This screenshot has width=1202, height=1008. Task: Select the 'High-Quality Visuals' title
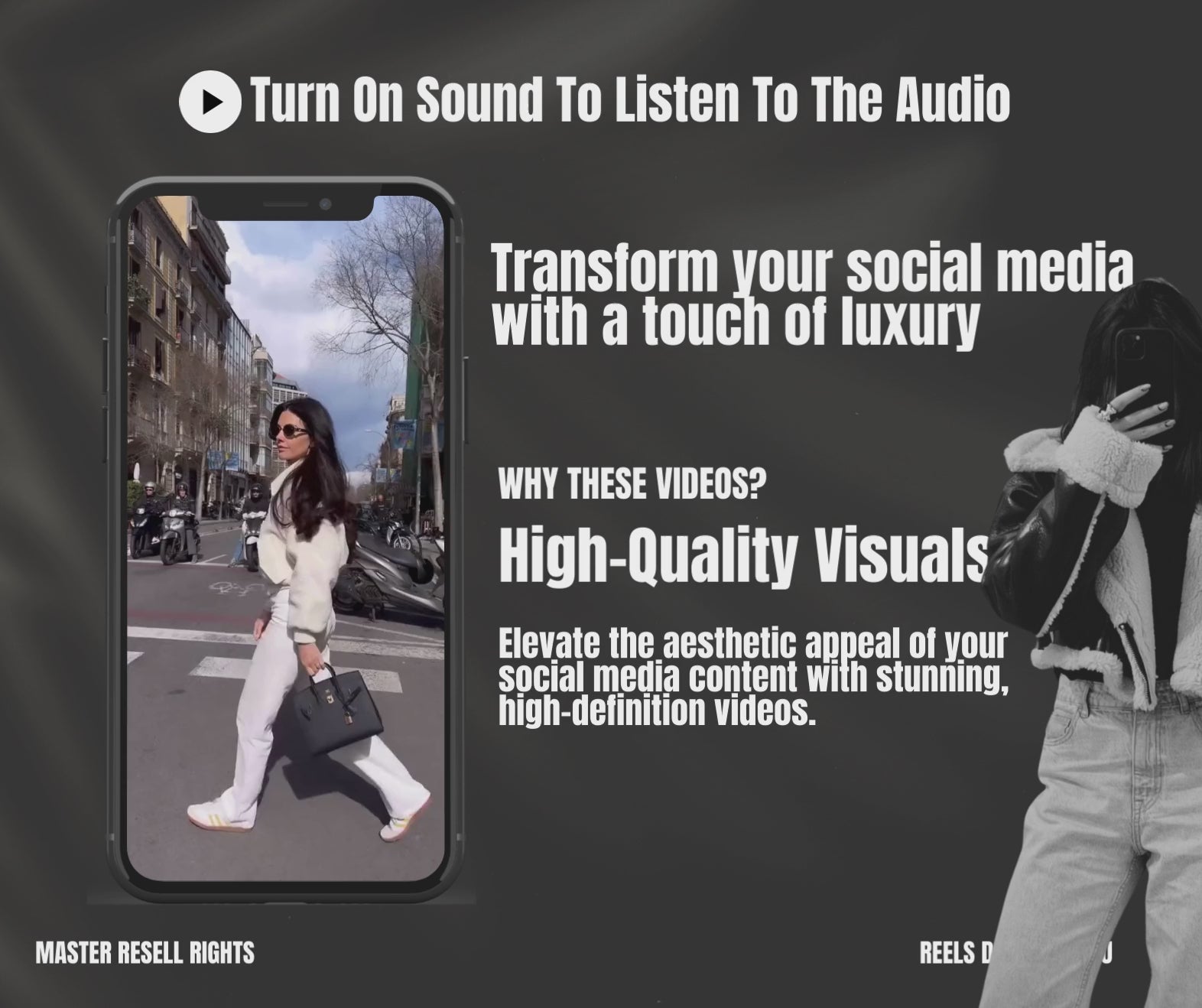pos(742,554)
